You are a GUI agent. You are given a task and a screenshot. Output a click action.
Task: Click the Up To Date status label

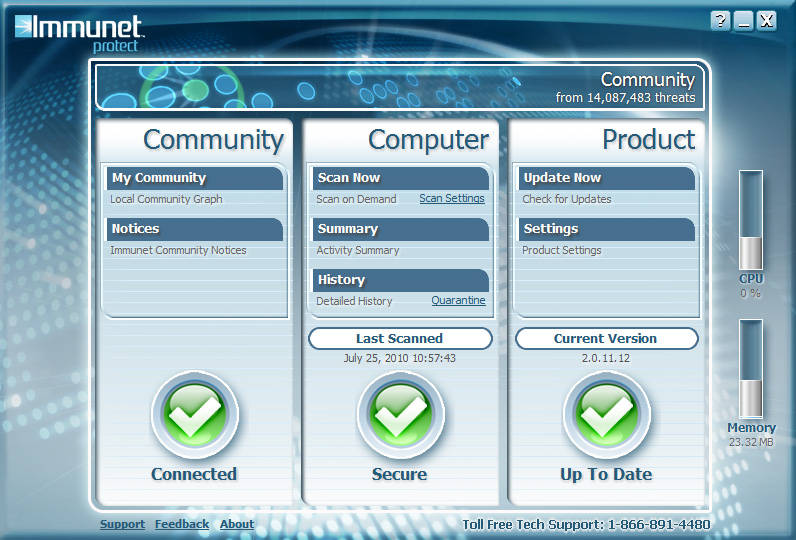click(x=606, y=474)
